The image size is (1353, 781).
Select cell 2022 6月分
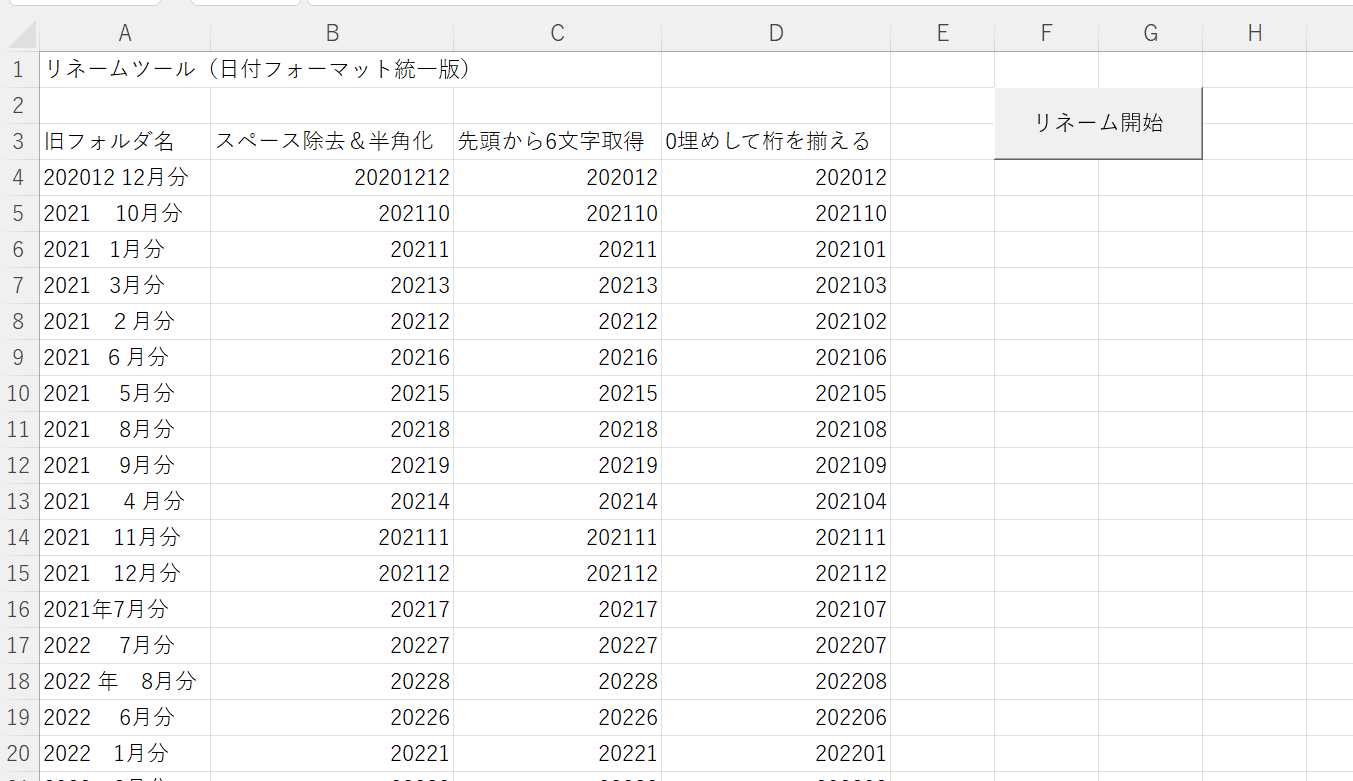click(125, 718)
